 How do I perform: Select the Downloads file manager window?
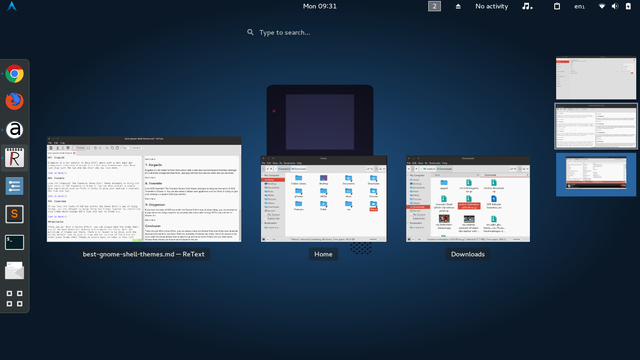click(x=468, y=199)
